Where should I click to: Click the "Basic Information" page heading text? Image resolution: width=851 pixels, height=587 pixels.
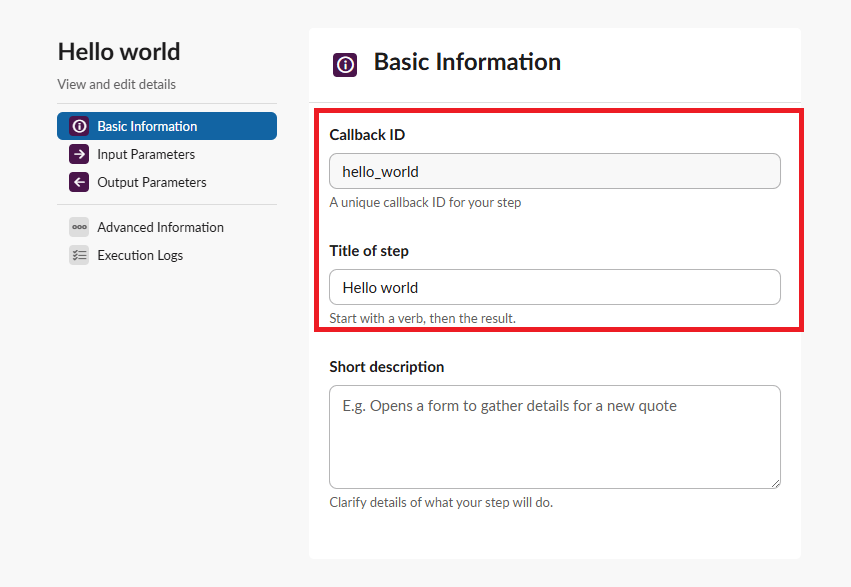point(467,62)
